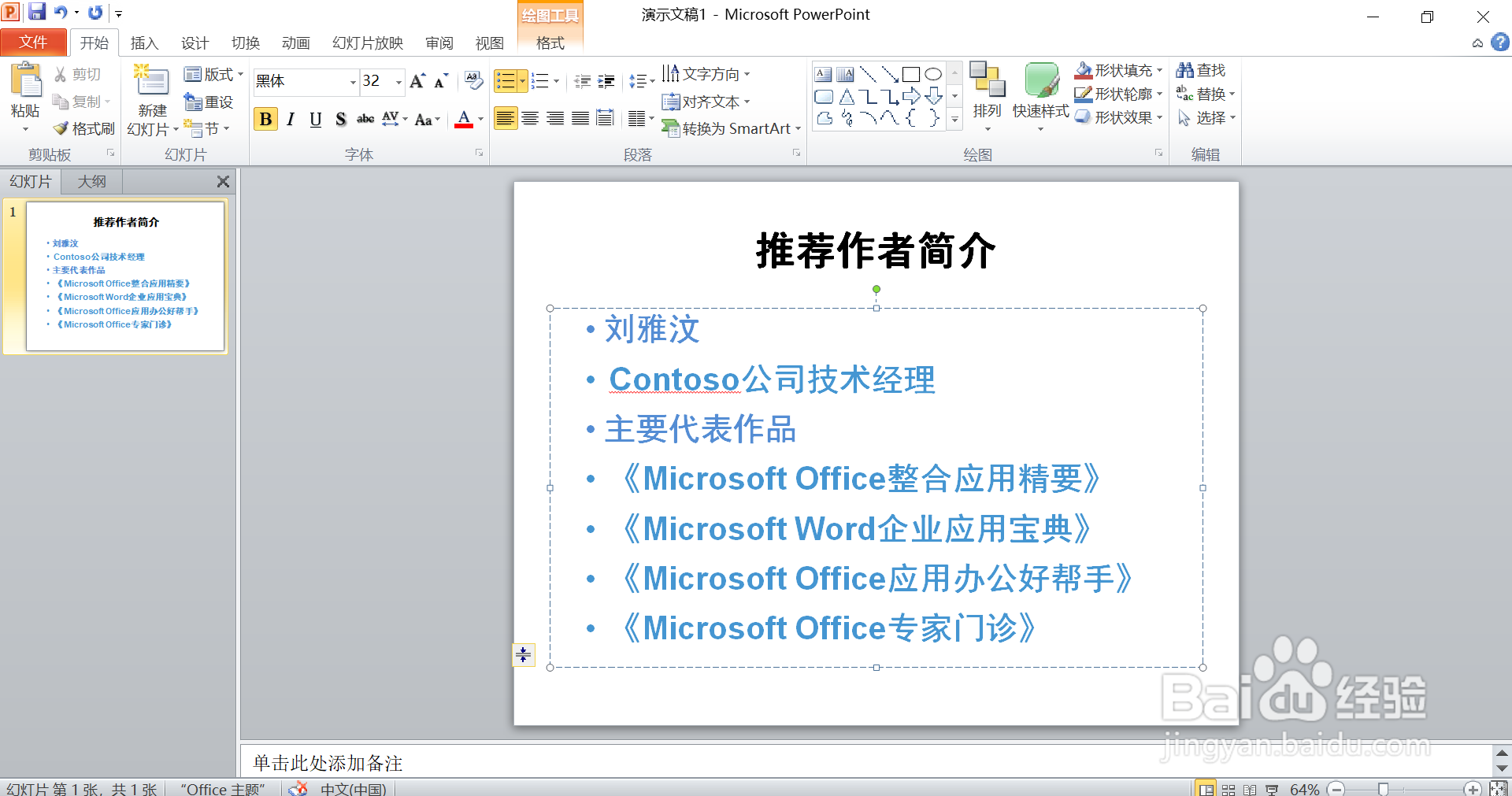Select the isosceles triangle shape

[x=847, y=97]
